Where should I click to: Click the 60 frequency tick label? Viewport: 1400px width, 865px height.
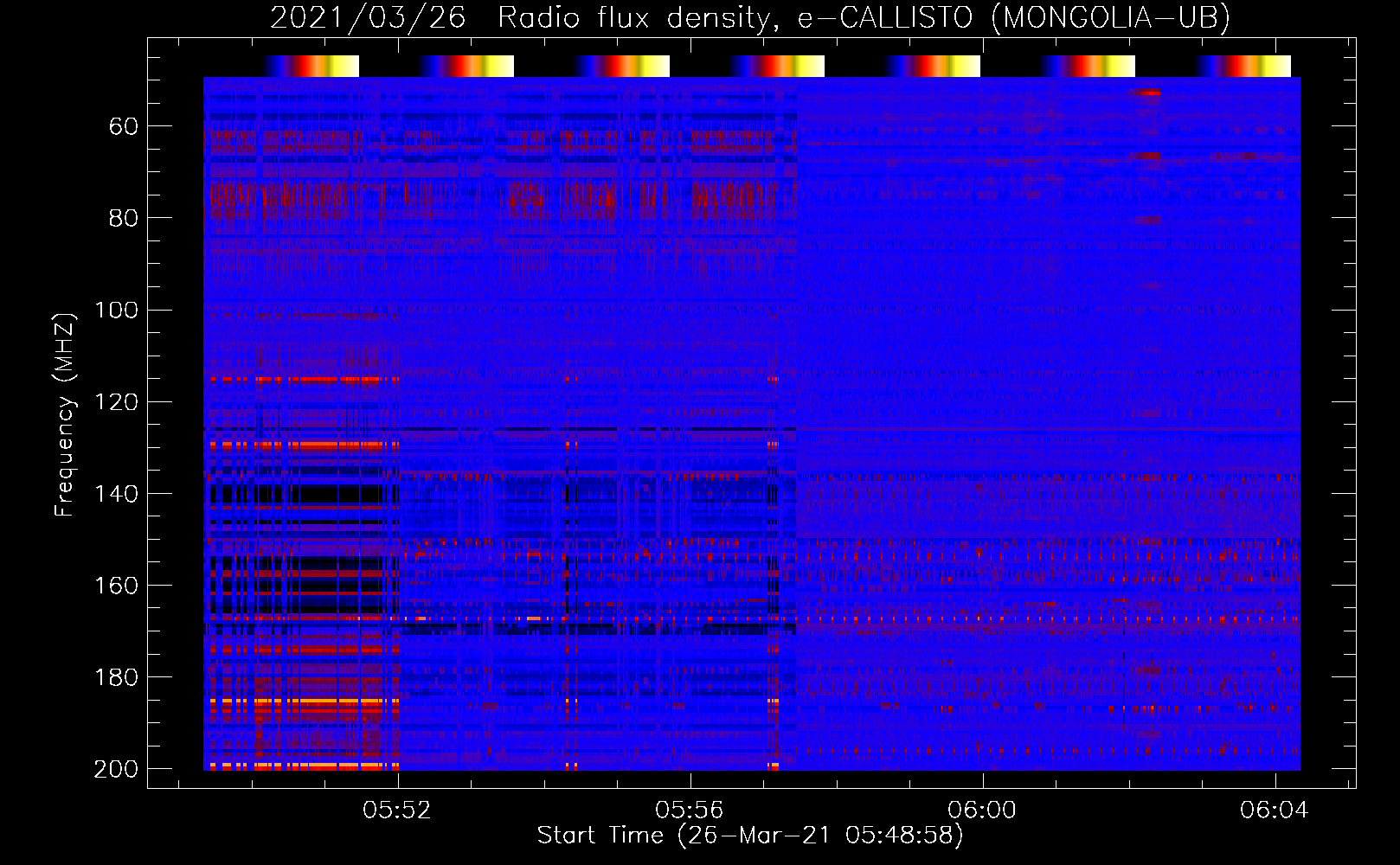[x=125, y=127]
